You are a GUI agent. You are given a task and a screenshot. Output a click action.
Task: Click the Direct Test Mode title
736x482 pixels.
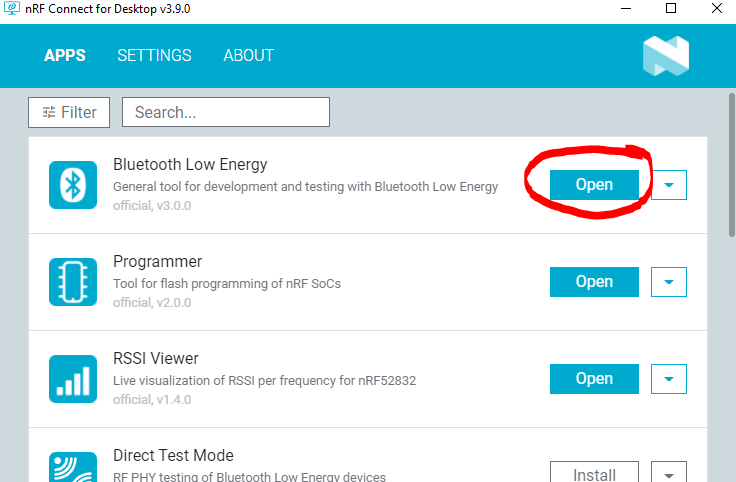173,455
